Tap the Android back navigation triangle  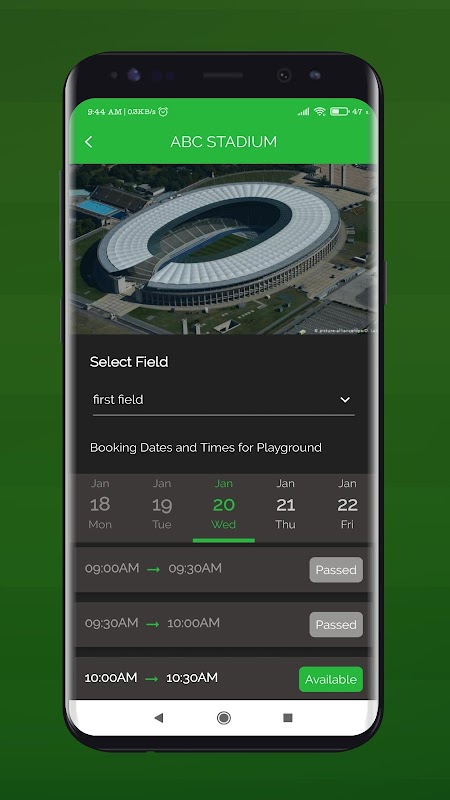(x=159, y=718)
